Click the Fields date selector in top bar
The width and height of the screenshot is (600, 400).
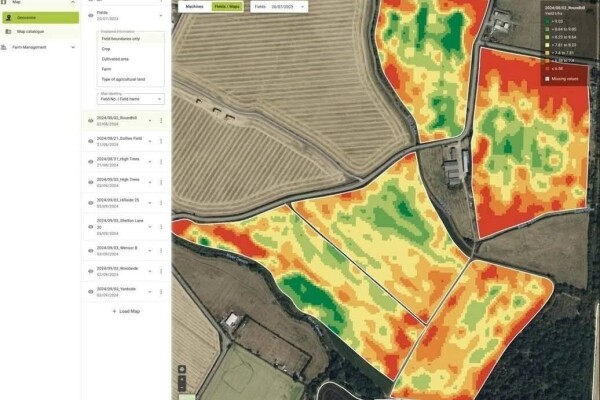click(279, 7)
